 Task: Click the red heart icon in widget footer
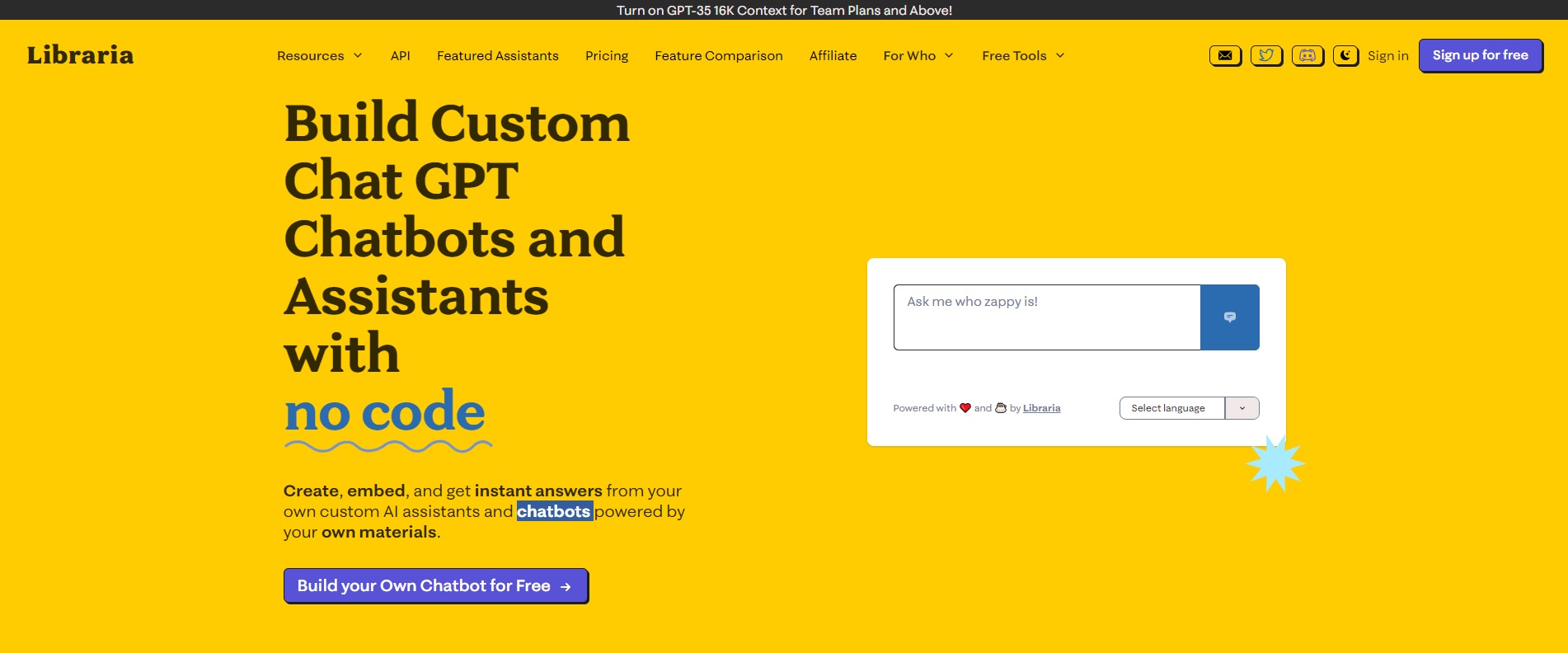pyautogui.click(x=965, y=408)
